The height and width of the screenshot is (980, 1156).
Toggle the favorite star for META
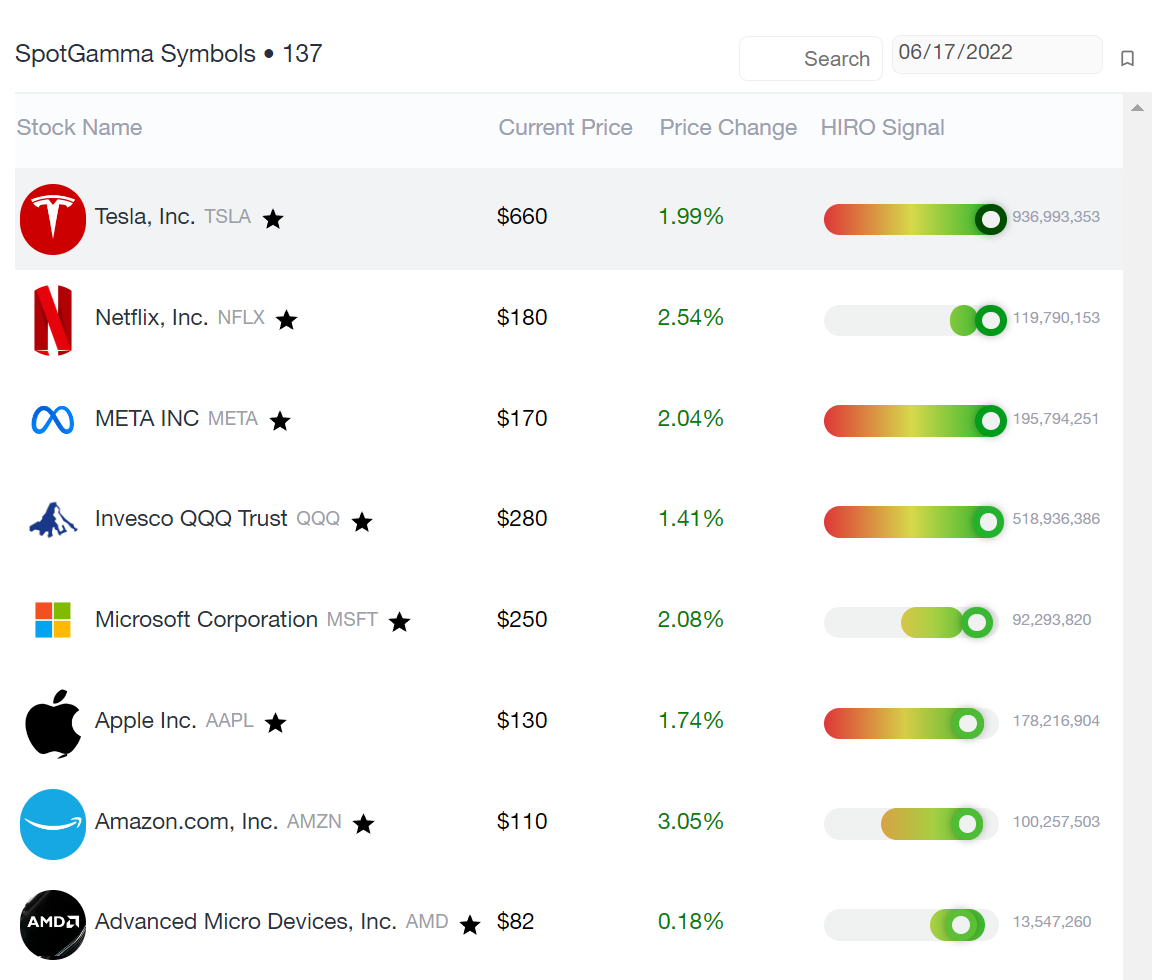[x=280, y=420]
